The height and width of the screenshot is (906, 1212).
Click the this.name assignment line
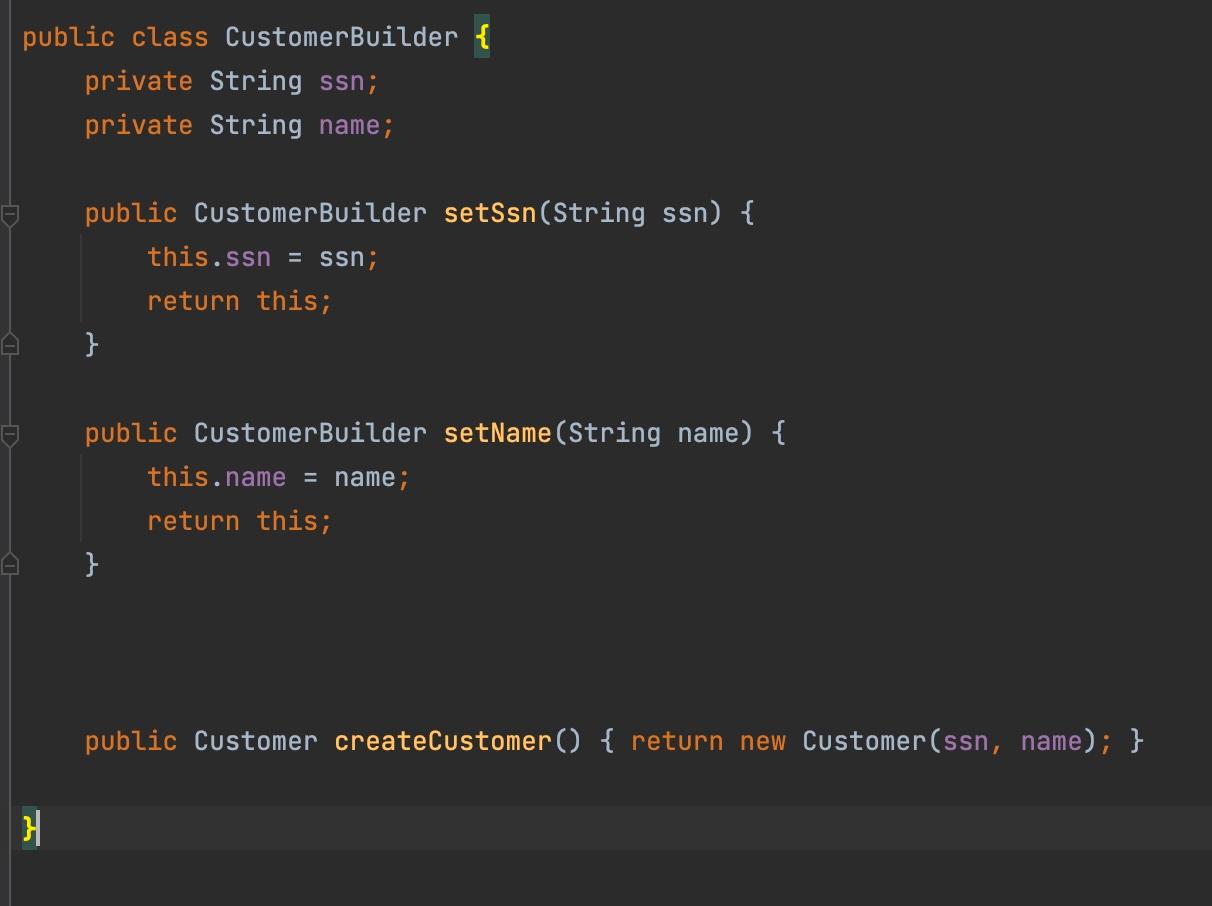[277, 477]
